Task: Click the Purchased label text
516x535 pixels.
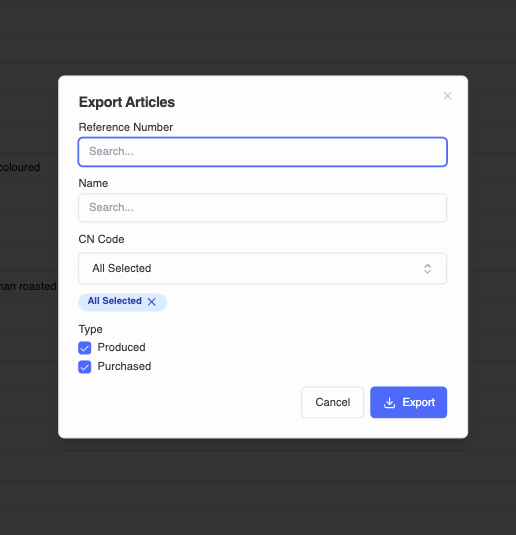Action: (x=124, y=366)
